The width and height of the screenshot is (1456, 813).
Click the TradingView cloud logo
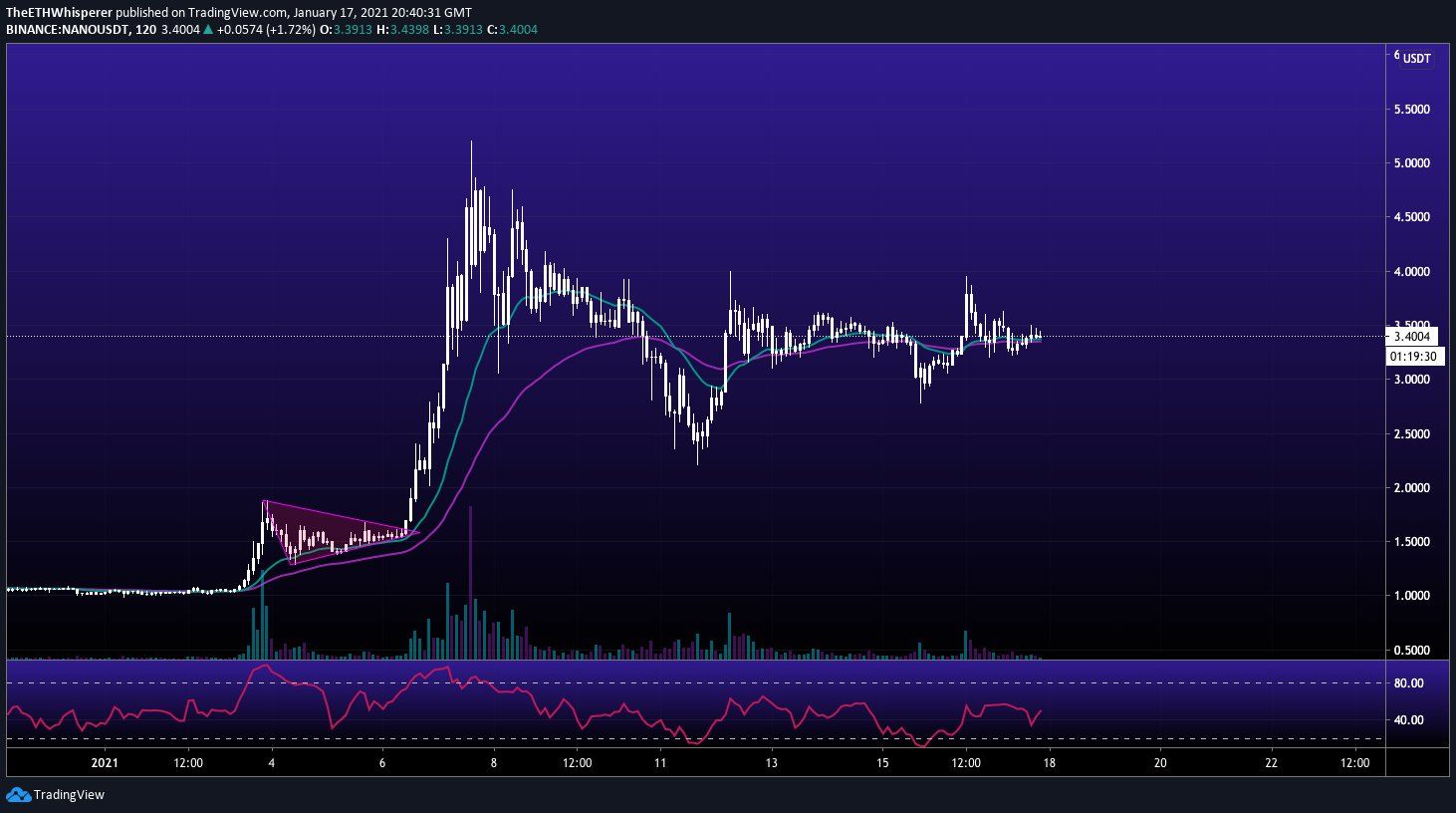18,795
